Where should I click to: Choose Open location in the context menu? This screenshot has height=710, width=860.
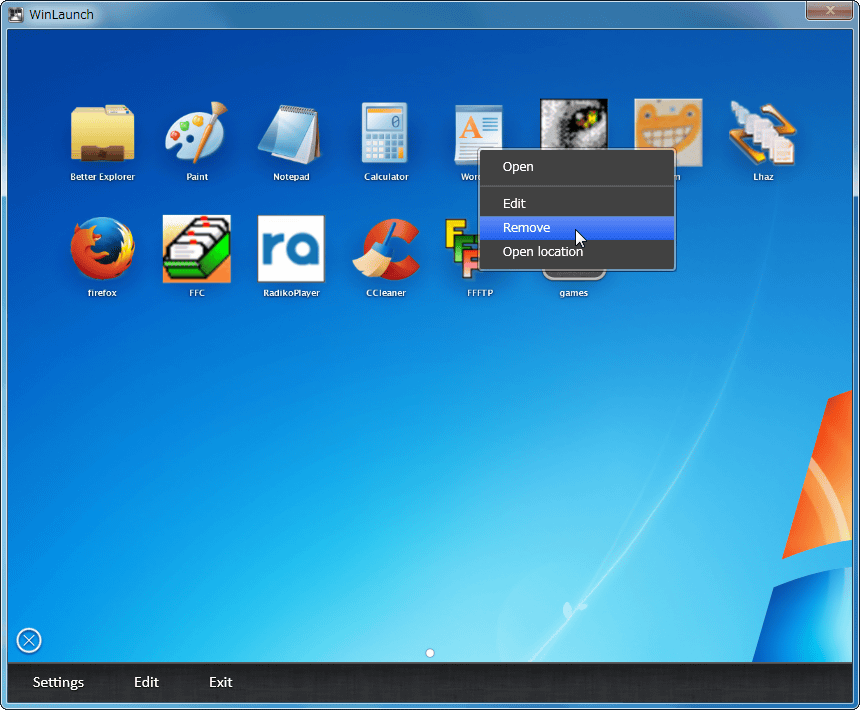pos(577,252)
